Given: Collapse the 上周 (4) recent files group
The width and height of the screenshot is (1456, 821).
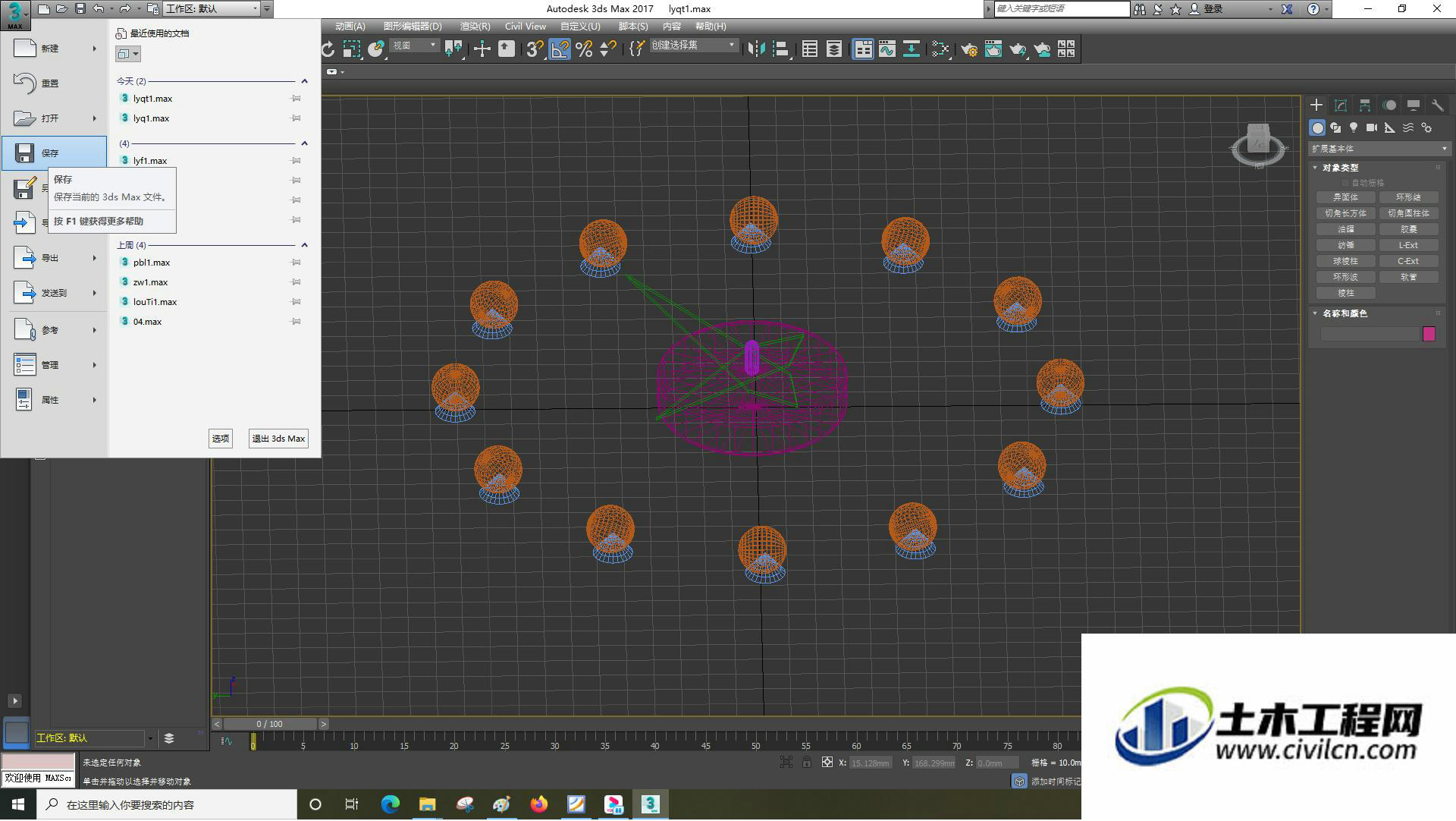Looking at the screenshot, I should click(x=304, y=245).
